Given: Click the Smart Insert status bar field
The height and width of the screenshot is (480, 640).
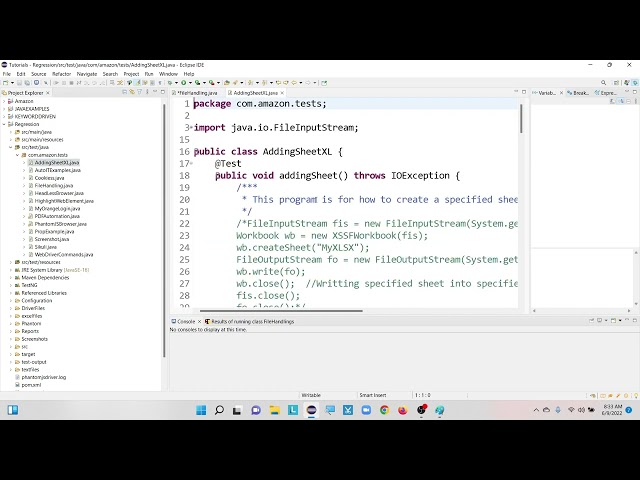Looking at the screenshot, I should coord(373,396).
